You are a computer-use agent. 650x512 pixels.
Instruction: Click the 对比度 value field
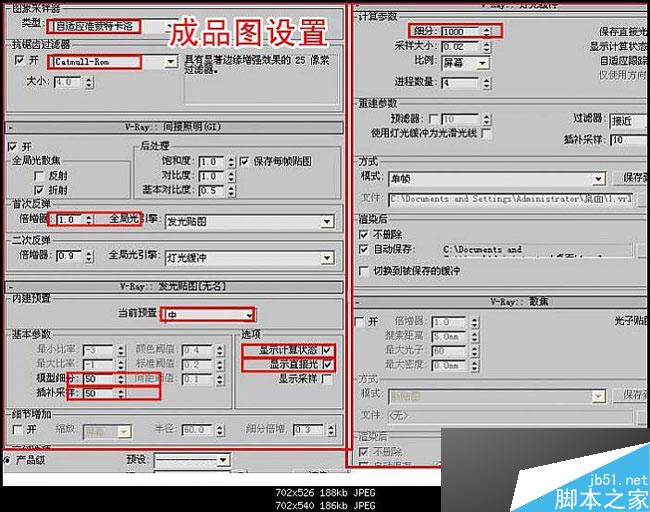[211, 176]
